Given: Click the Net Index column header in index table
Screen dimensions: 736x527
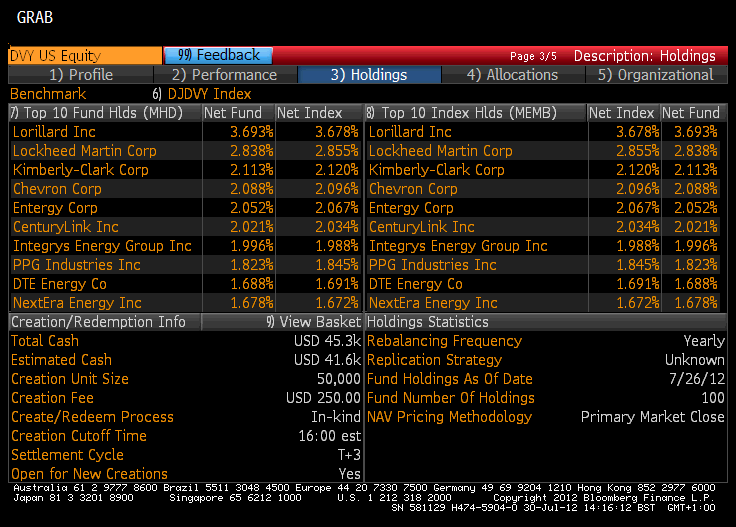Looking at the screenshot, I should (623, 113).
